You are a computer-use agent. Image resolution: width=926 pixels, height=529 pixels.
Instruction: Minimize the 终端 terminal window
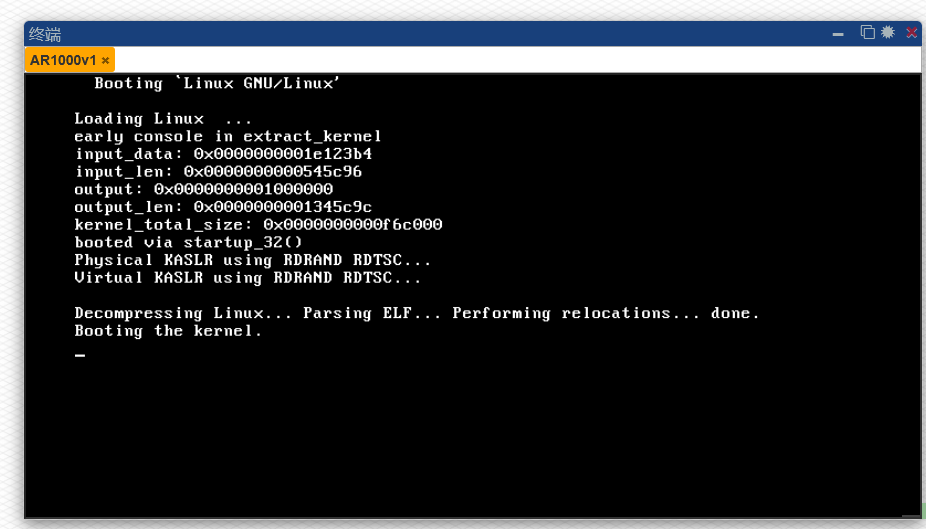pyautogui.click(x=838, y=34)
